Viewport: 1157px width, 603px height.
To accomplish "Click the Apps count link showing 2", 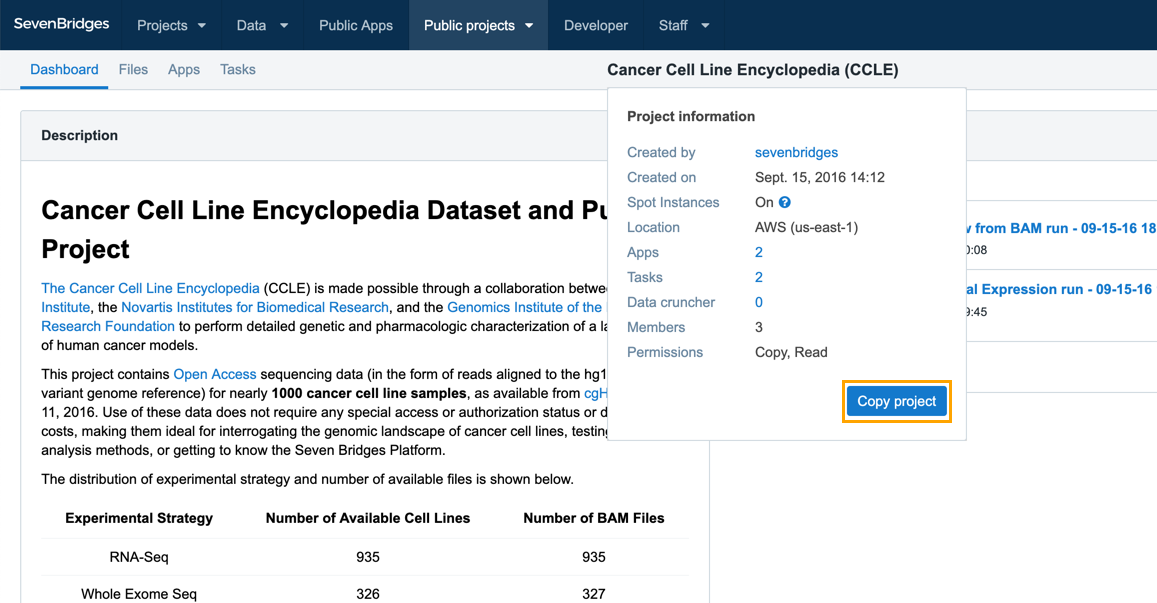I will coord(758,252).
